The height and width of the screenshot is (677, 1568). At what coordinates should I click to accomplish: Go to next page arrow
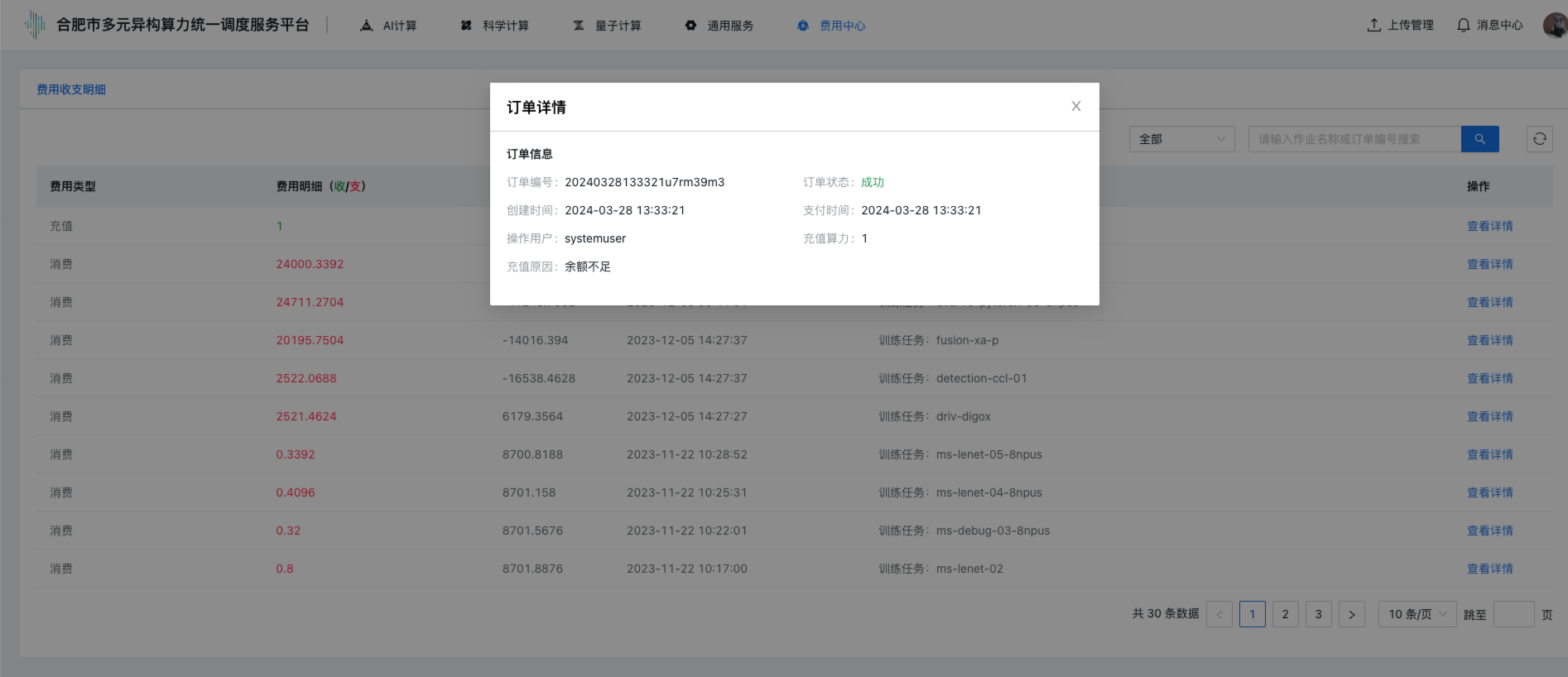1351,614
